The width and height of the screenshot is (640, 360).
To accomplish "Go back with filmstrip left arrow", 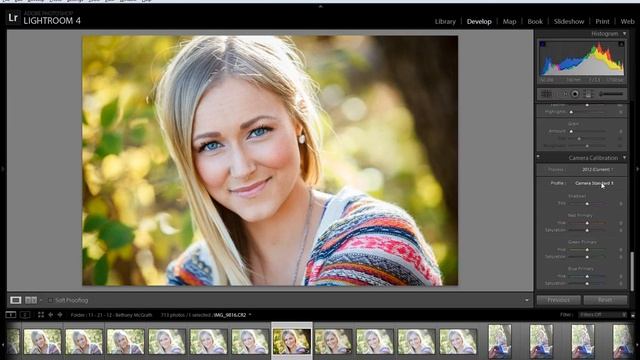I will coord(51,315).
